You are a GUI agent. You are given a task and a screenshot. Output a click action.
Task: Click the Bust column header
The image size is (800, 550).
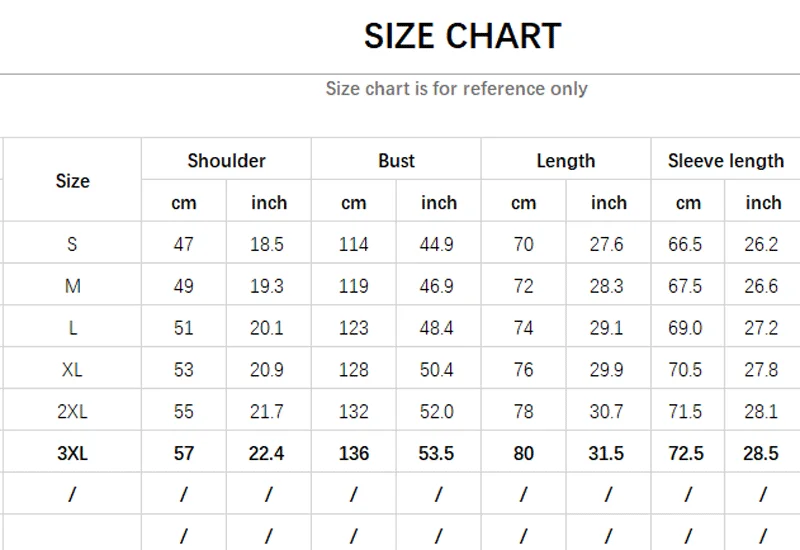tap(396, 160)
